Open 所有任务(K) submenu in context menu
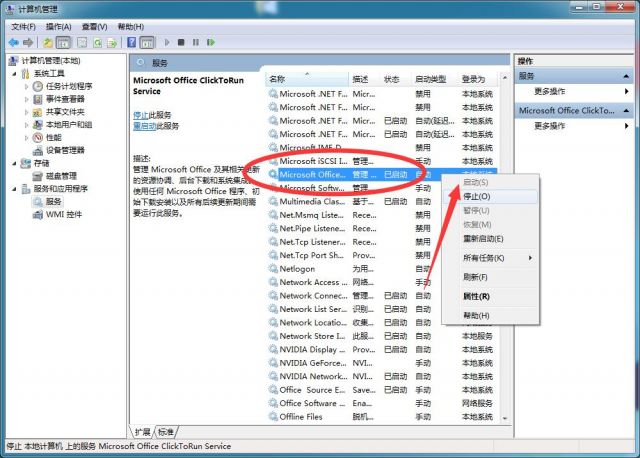This screenshot has width=640, height=458. [490, 258]
